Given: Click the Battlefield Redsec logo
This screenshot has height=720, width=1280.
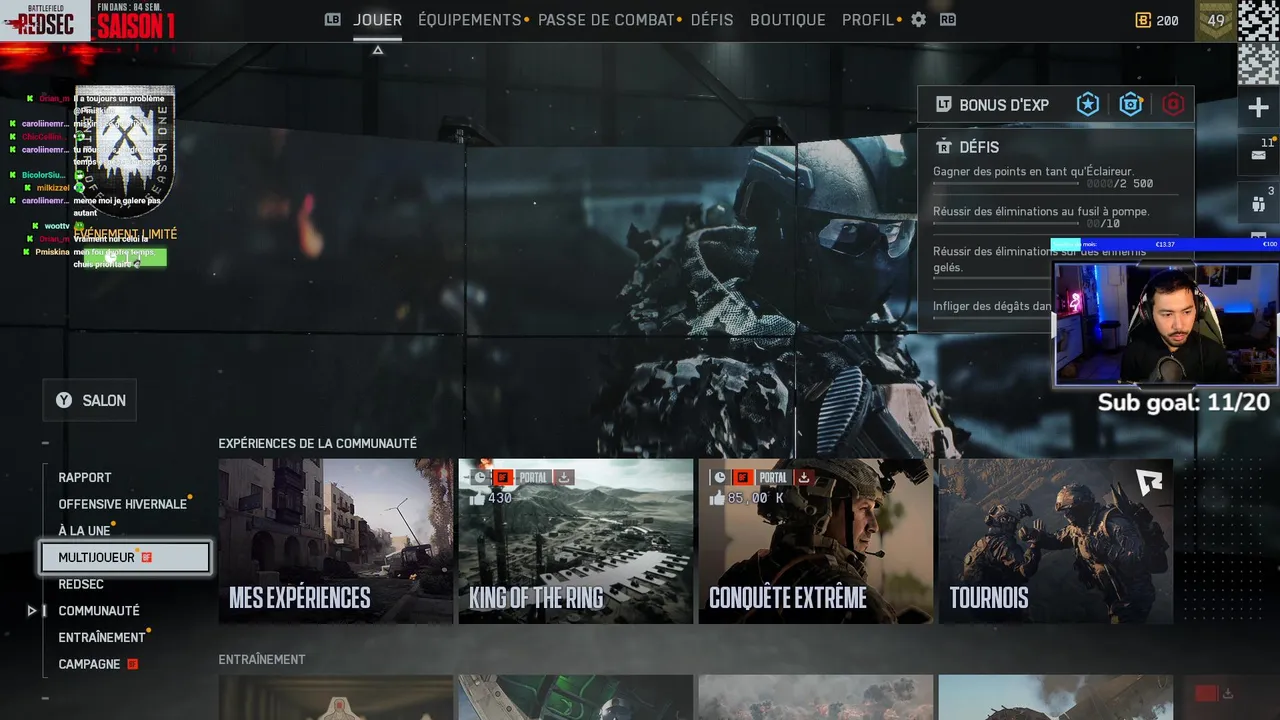Looking at the screenshot, I should (x=44, y=21).
